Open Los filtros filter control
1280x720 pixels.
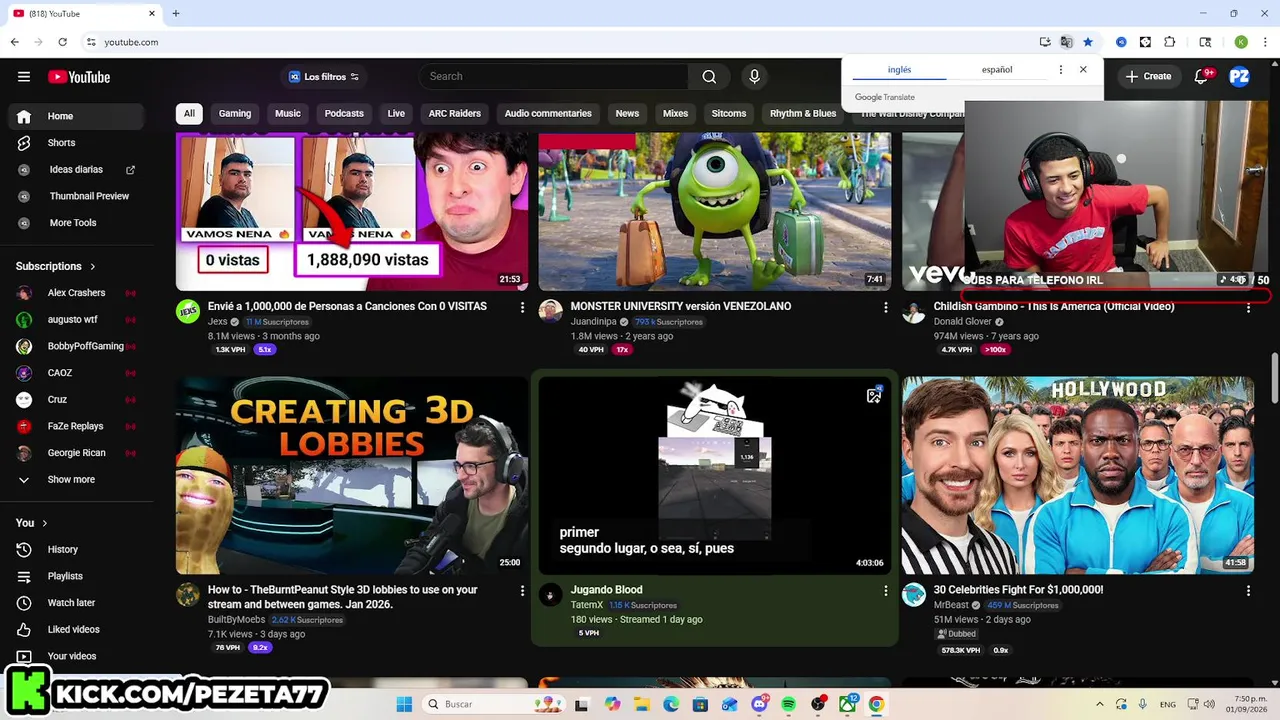point(324,77)
